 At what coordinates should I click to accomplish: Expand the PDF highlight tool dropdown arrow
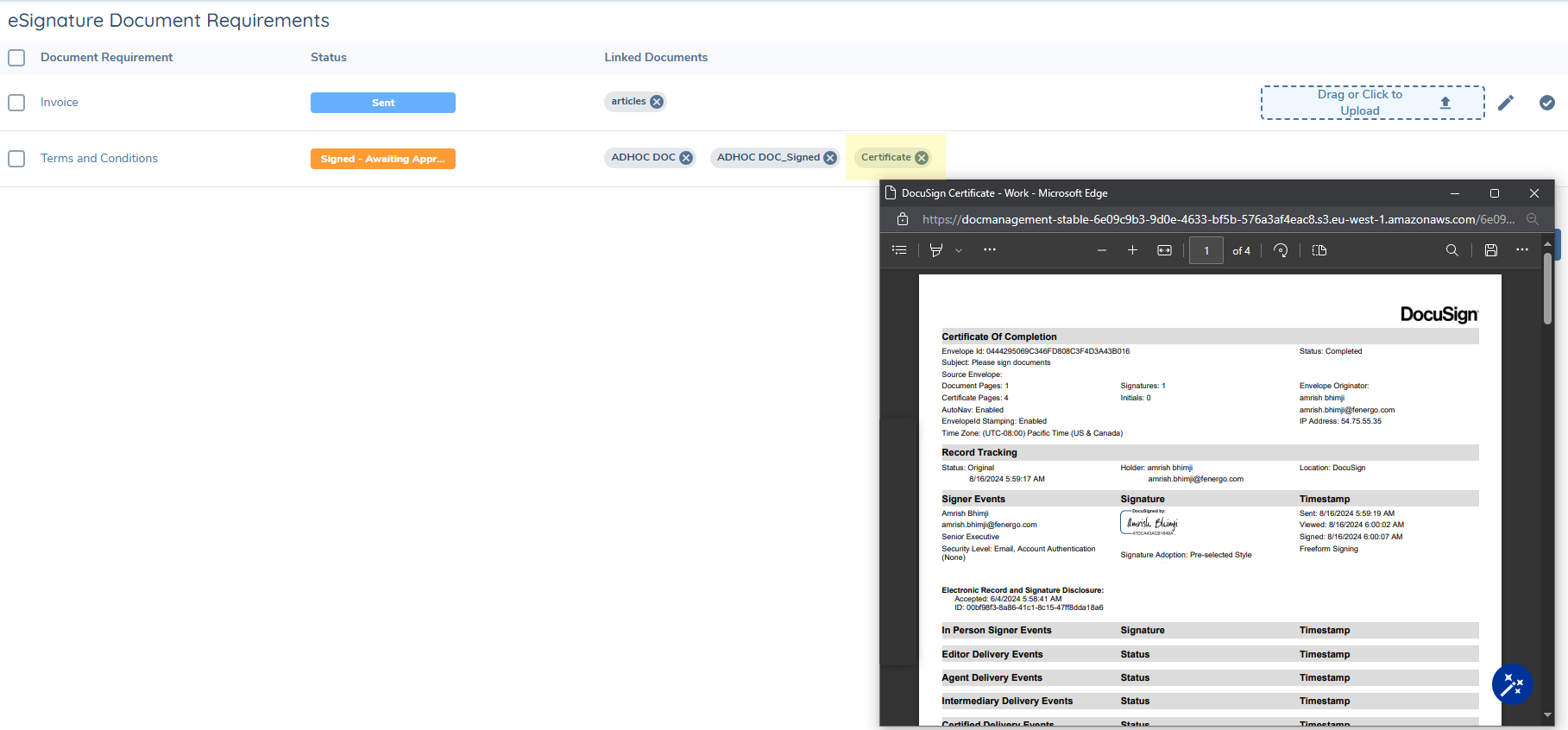[x=959, y=251]
